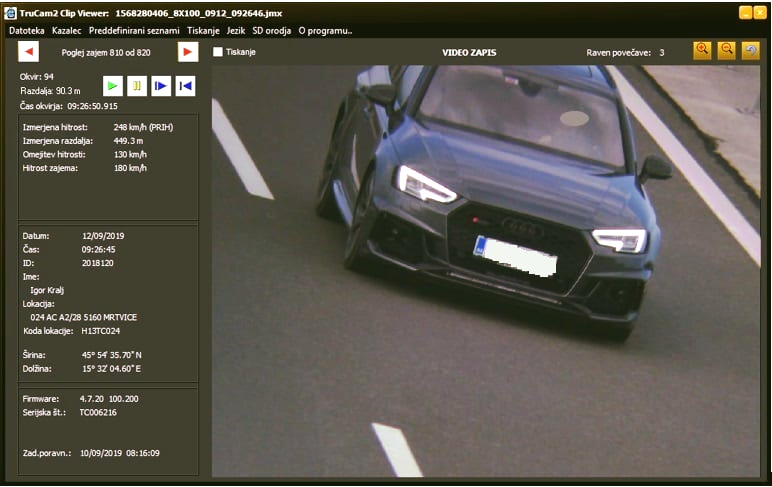Zoom in on the video image

(x=702, y=50)
